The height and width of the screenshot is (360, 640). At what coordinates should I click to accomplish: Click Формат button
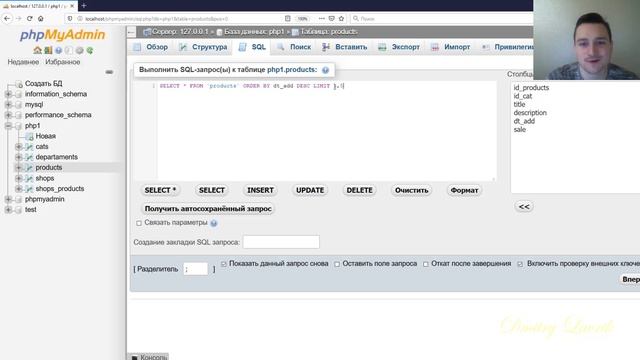pyautogui.click(x=464, y=191)
